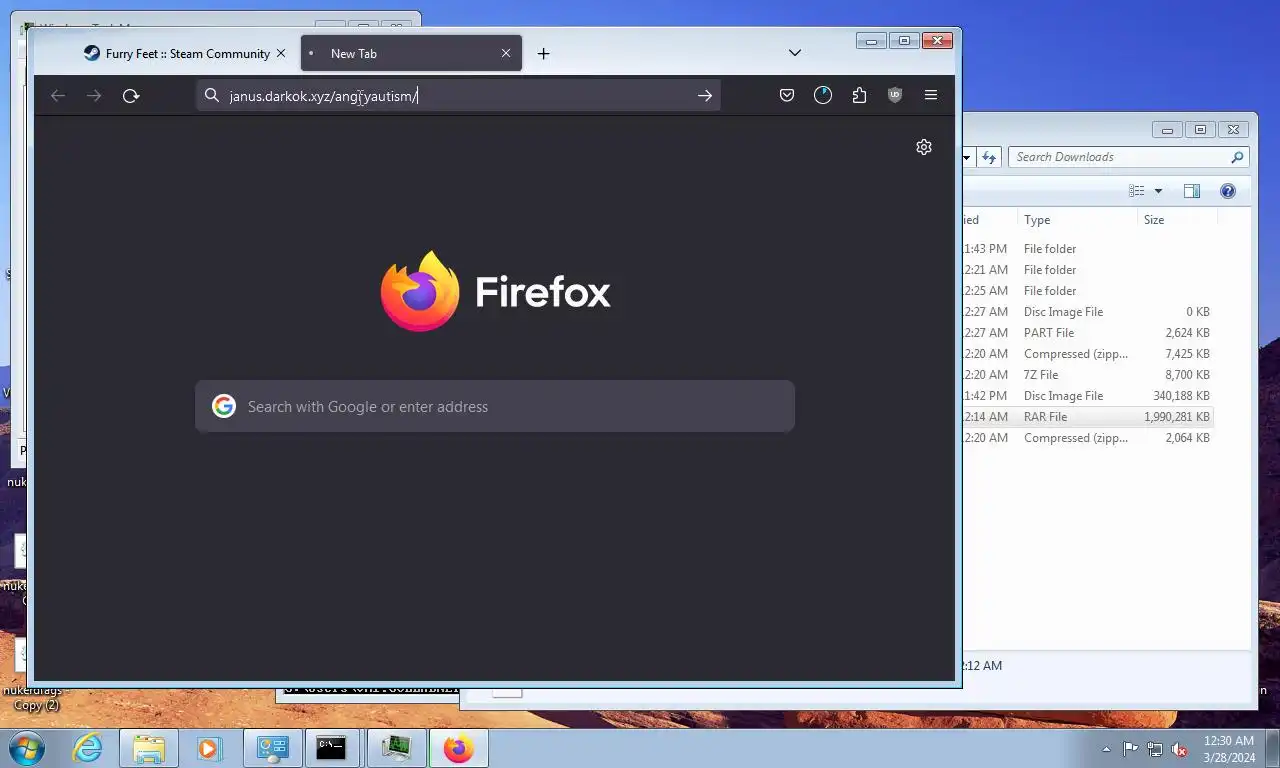Sort Explorer files by Size column
The height and width of the screenshot is (768, 1280).
click(1177, 220)
